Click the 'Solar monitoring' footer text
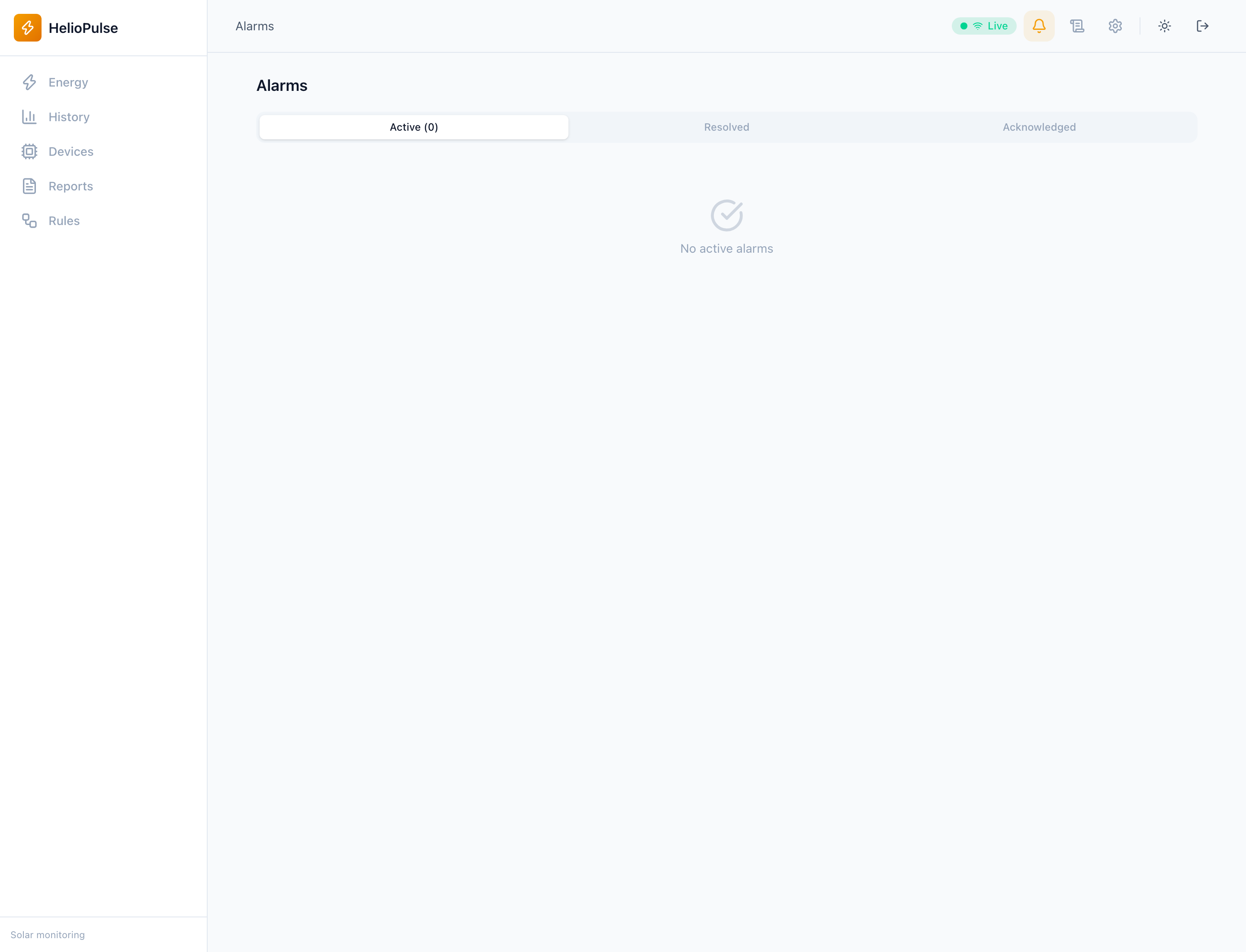Screen dimensions: 1246x952 point(48,934)
